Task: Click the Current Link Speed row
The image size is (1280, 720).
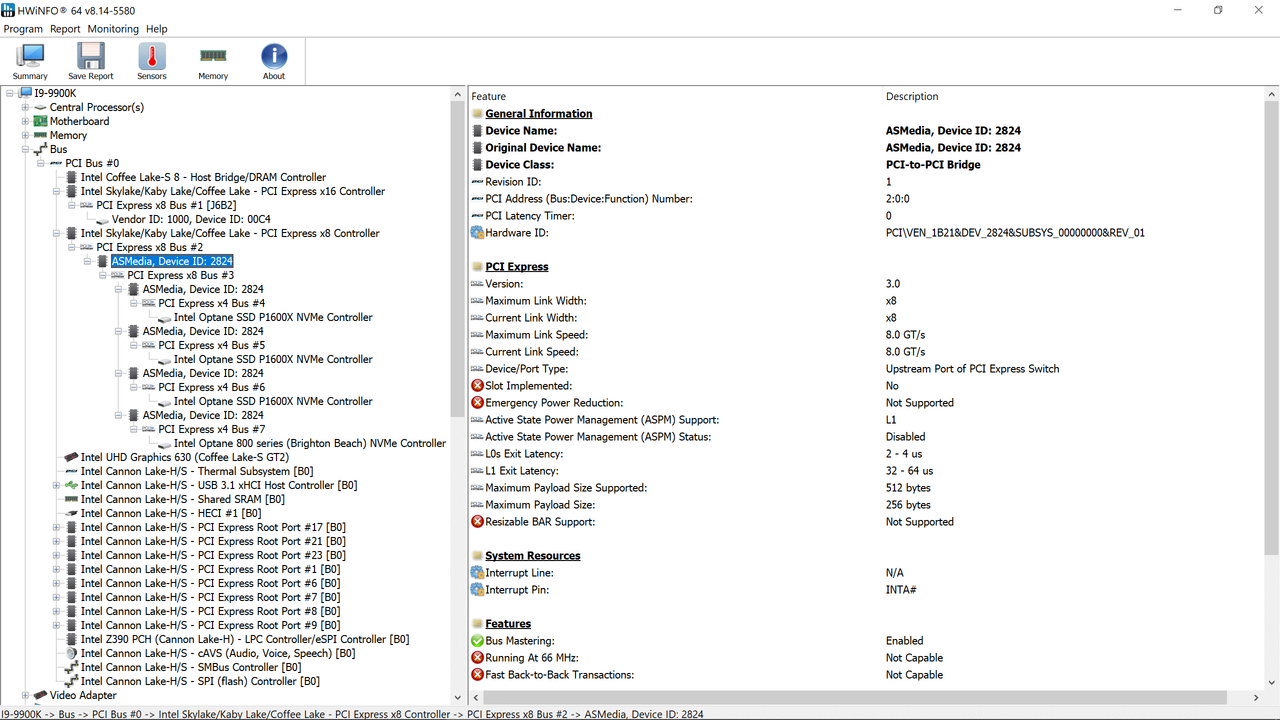Action: (866, 352)
